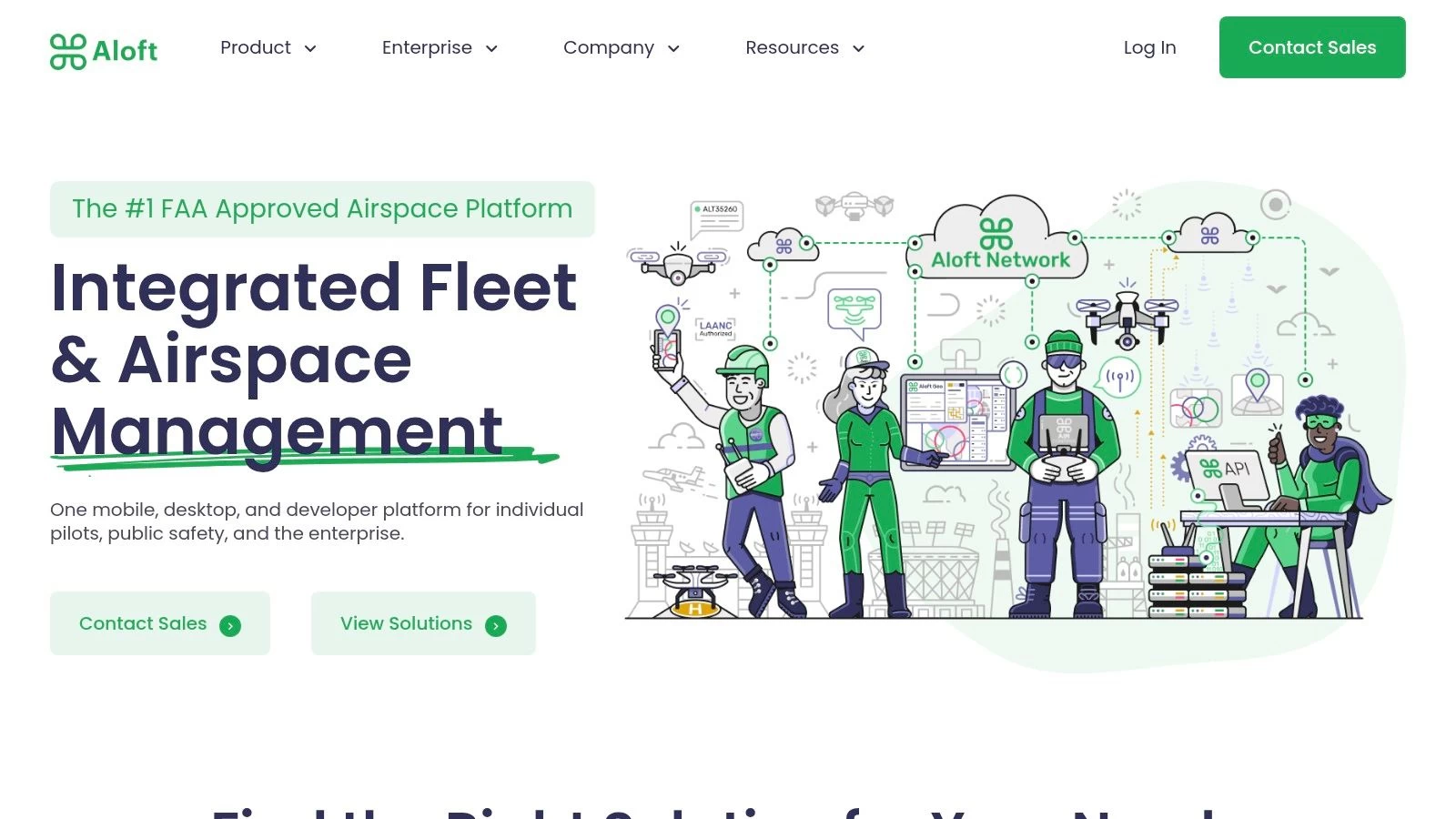This screenshot has height=819, width=1456.
Task: Click the Integrated Fleet & Airspace Management heading
Action: (314, 359)
